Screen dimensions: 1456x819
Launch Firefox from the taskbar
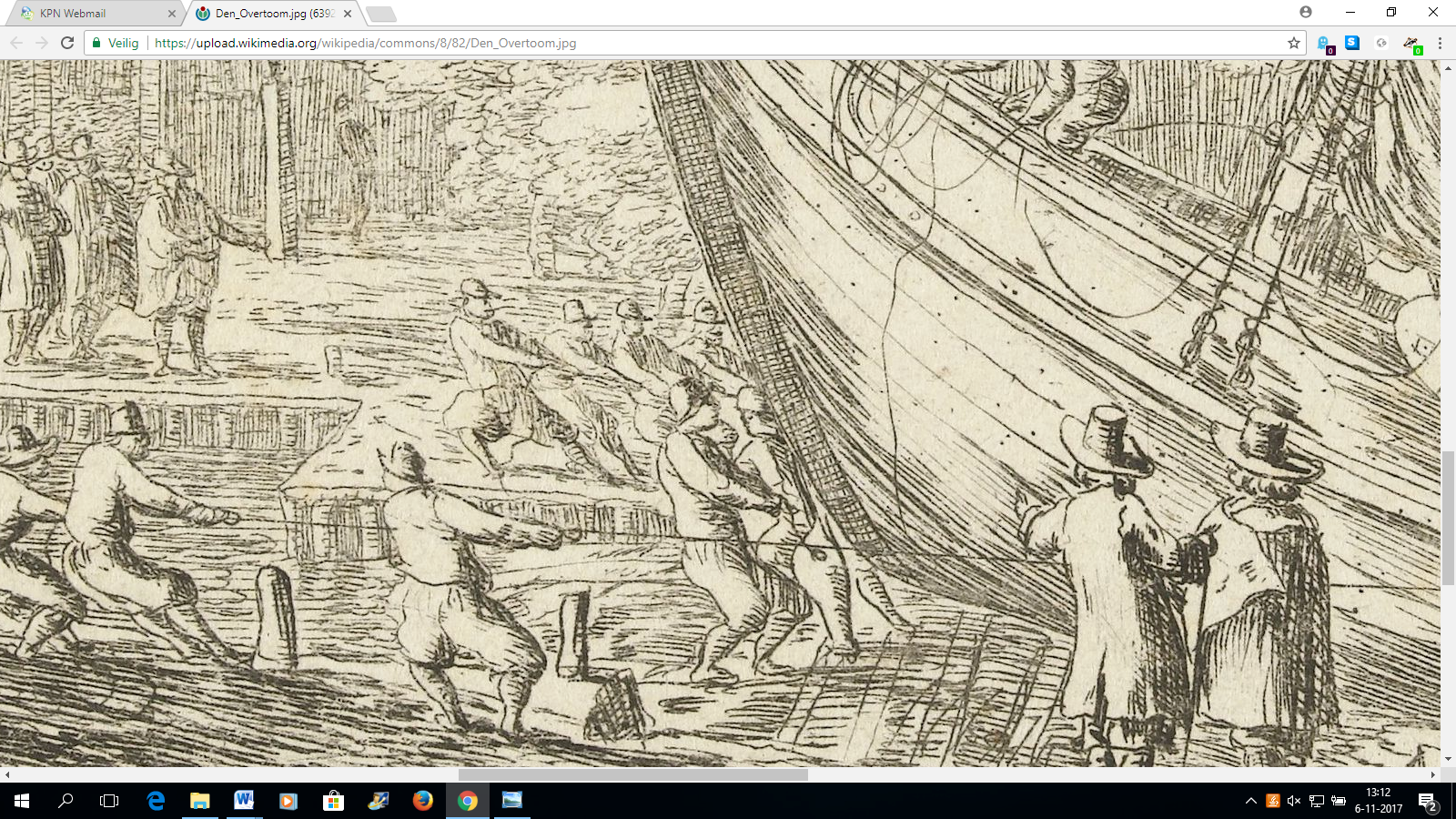[x=422, y=801]
